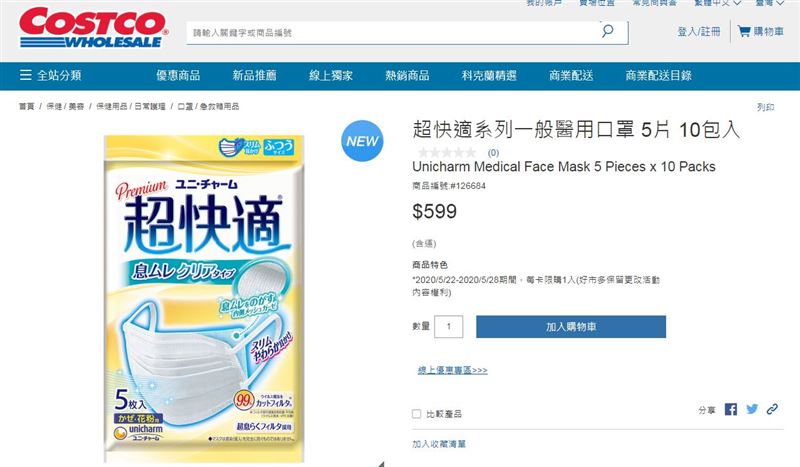Click the search magnifier icon
Viewport: 800px width, 467px height.
click(607, 31)
